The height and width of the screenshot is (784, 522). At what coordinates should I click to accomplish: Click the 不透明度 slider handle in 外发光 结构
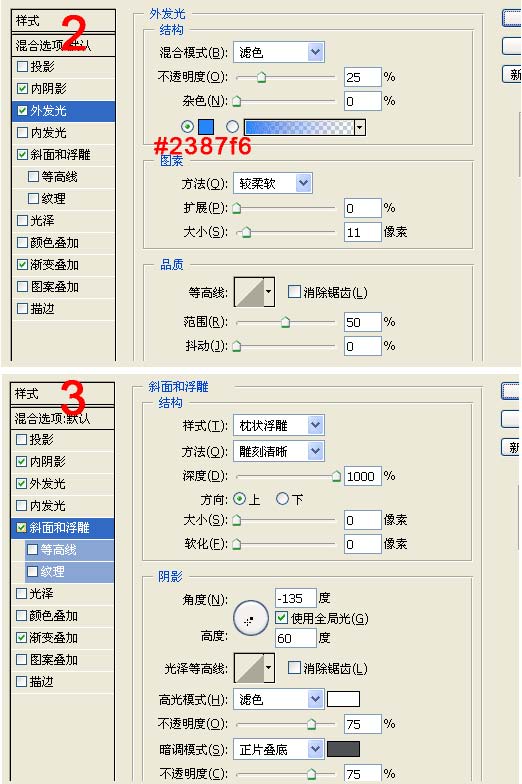click(261, 77)
